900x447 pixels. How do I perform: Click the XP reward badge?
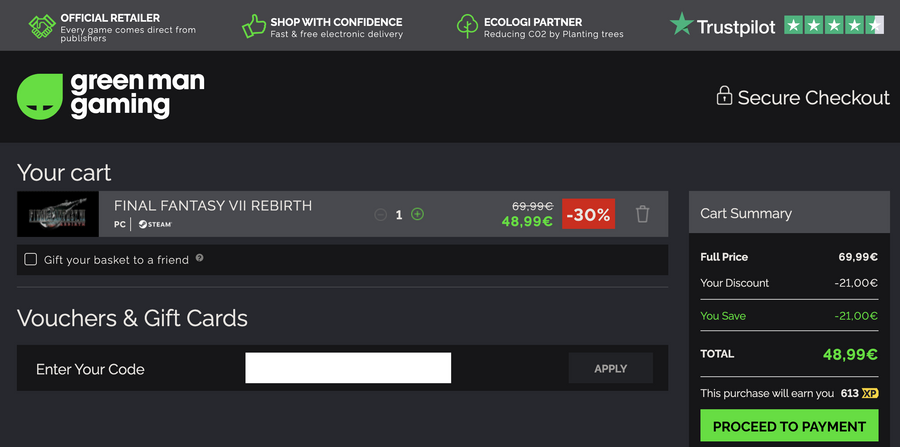[x=871, y=394]
